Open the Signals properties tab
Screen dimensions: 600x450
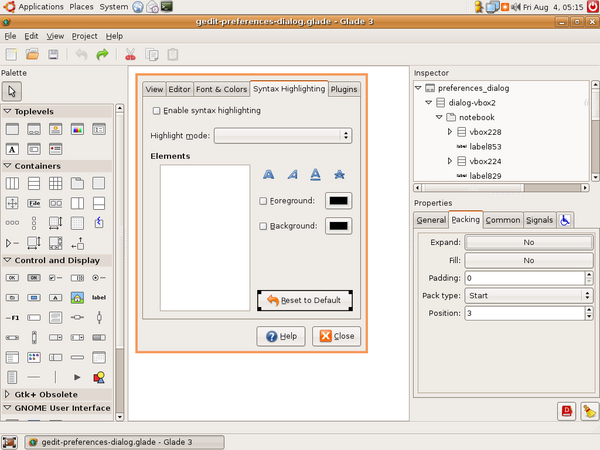(539, 220)
